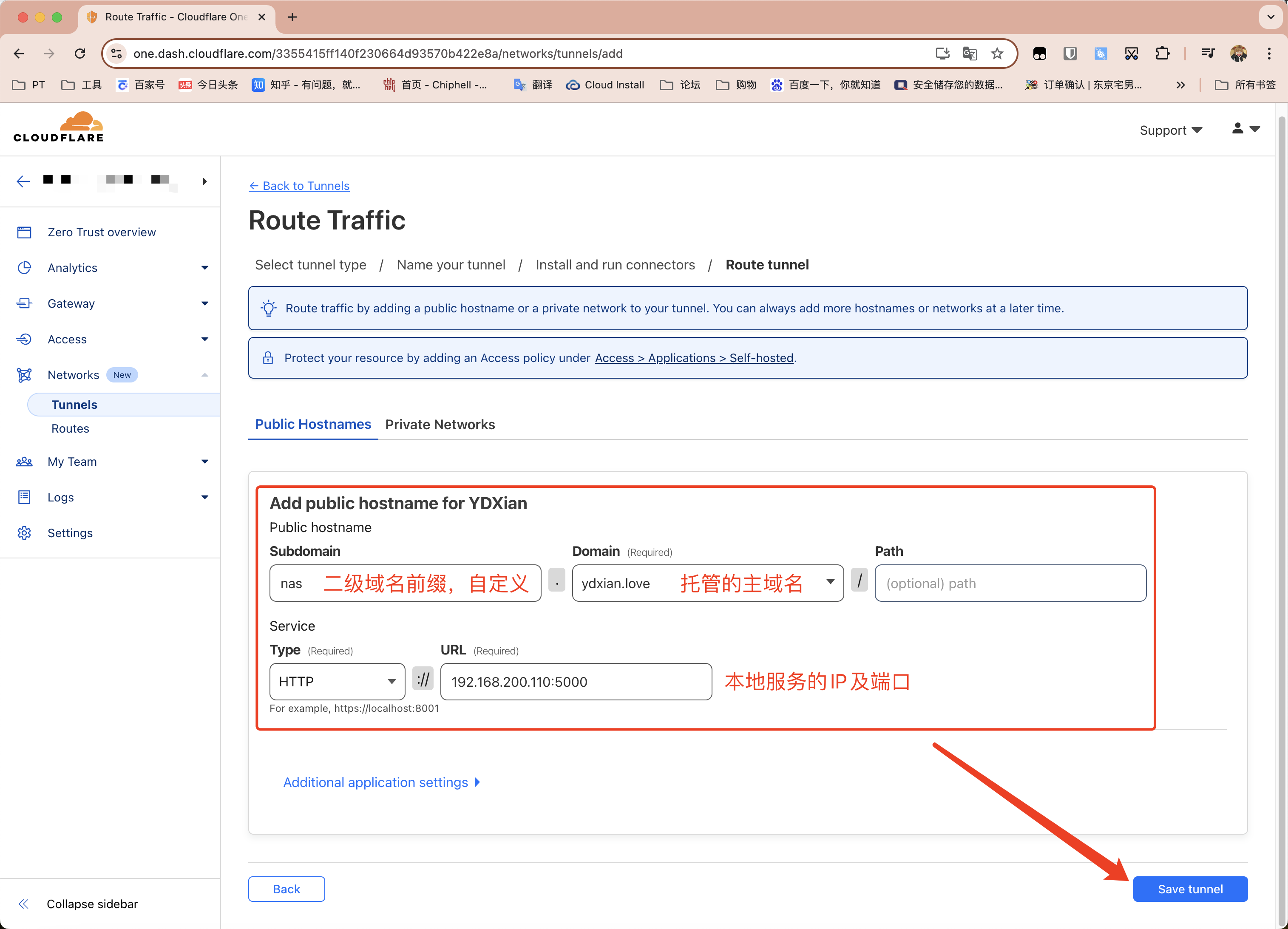Screen dimensions: 1288x929
Task: Click the address bar URL
Action: tap(377, 54)
